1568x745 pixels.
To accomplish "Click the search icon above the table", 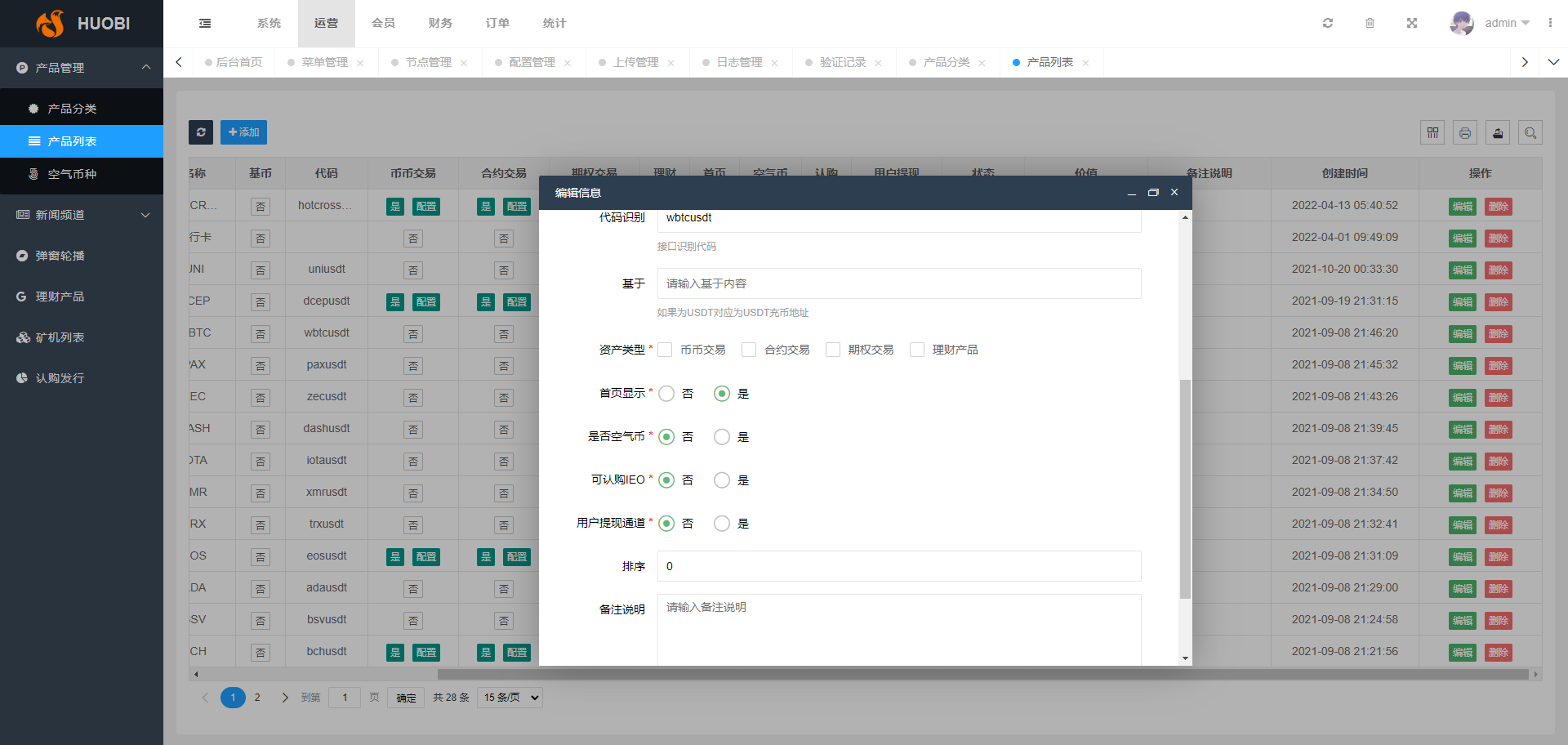I will [x=1530, y=132].
